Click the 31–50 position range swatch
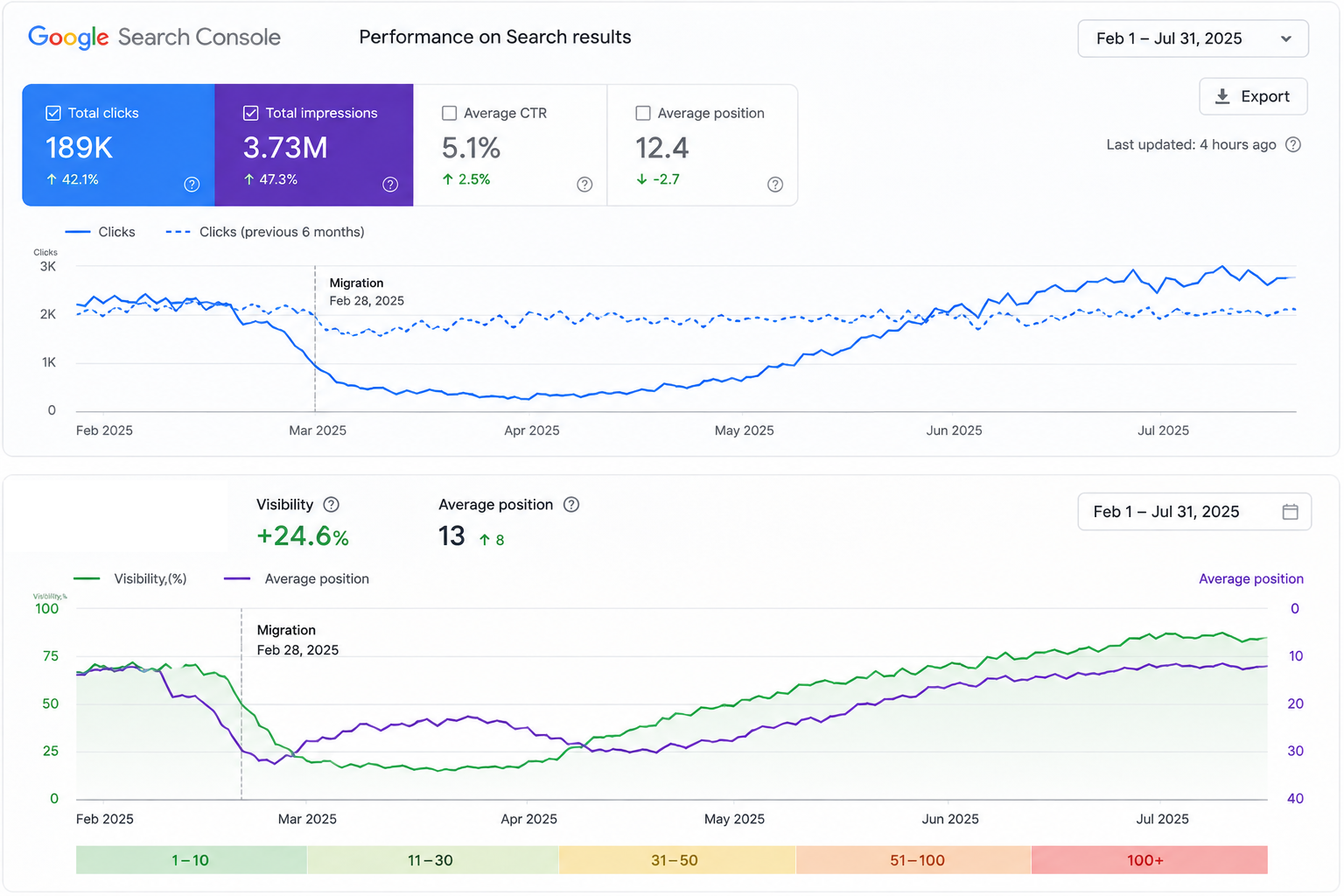Viewport: 1344px width, 896px height. [676, 860]
